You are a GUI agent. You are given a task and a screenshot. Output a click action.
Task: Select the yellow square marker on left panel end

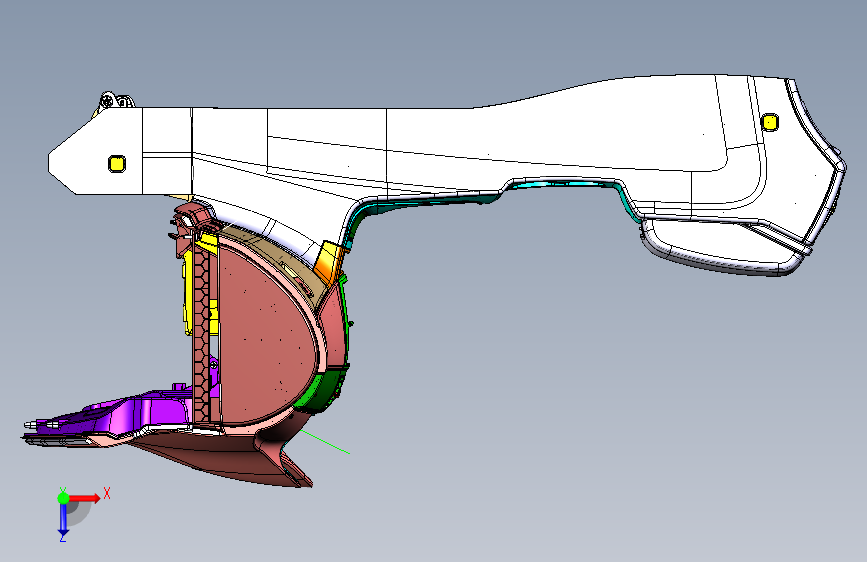pyautogui.click(x=117, y=164)
